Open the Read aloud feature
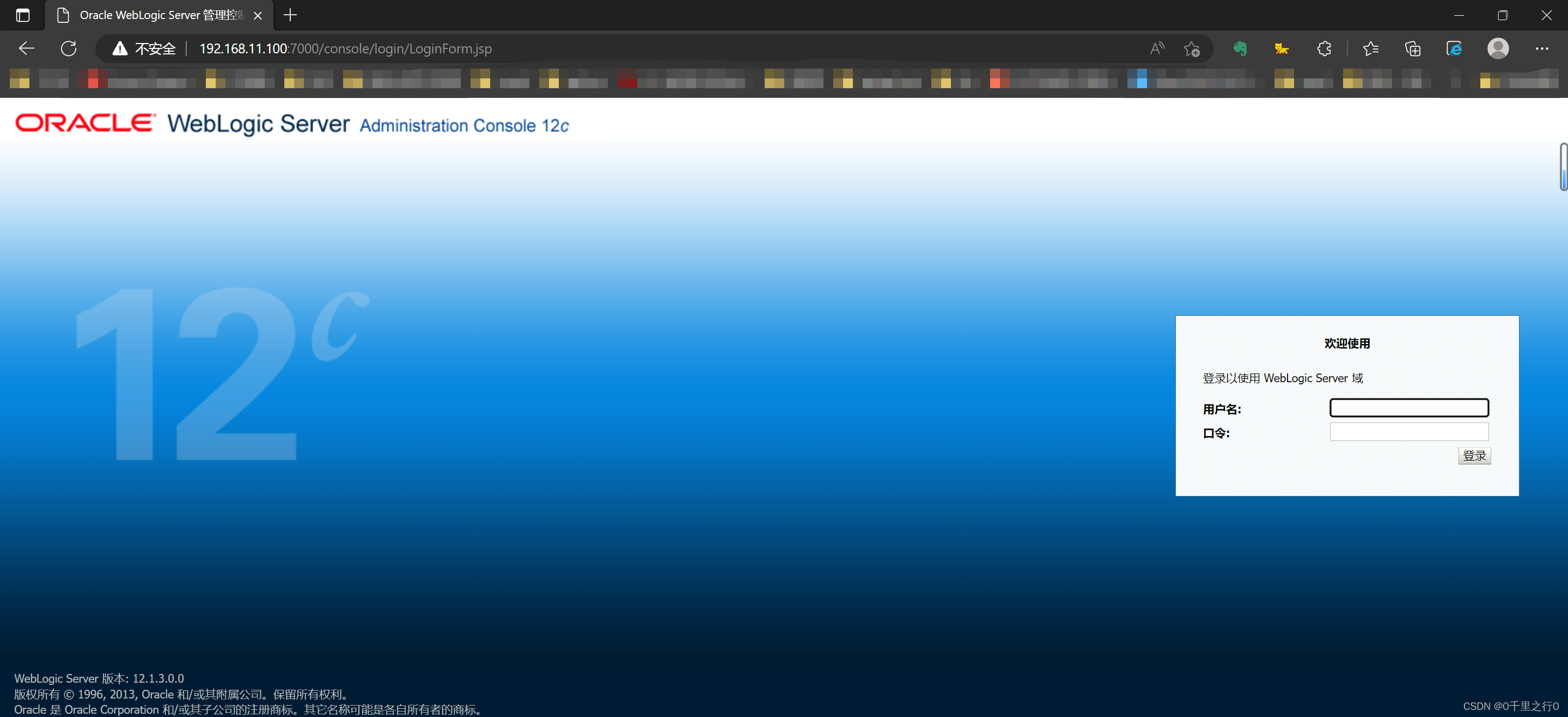The width and height of the screenshot is (1568, 717). tap(1156, 48)
